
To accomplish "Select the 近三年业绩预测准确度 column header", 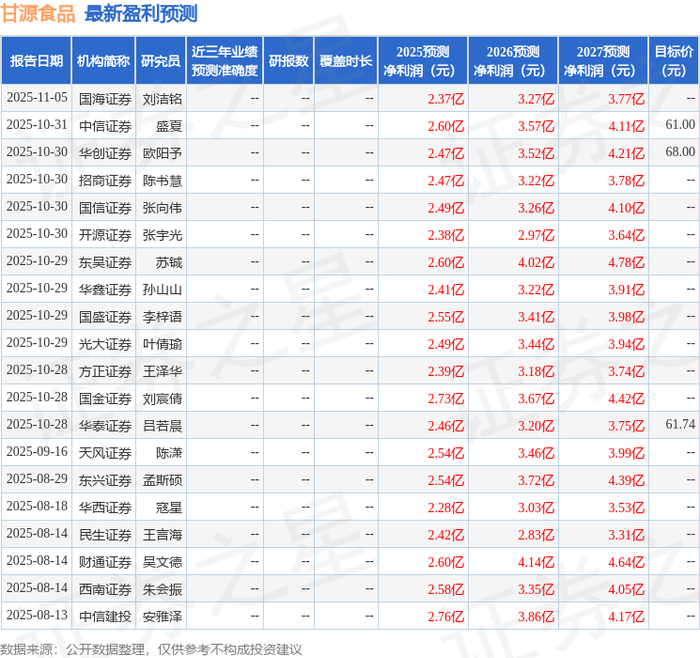I will coord(225,61).
